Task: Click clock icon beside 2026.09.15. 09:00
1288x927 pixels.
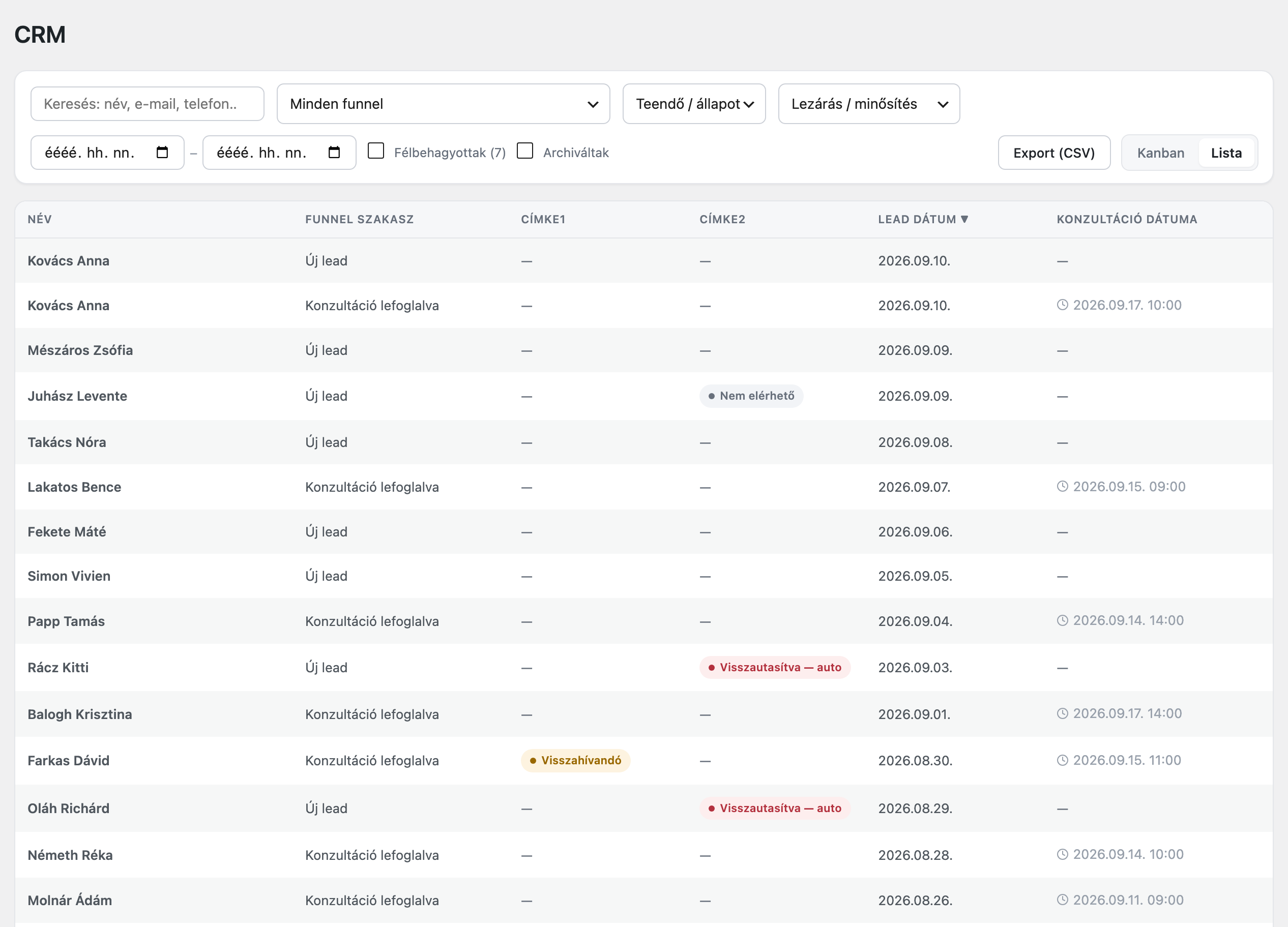Action: pyautogui.click(x=1063, y=487)
